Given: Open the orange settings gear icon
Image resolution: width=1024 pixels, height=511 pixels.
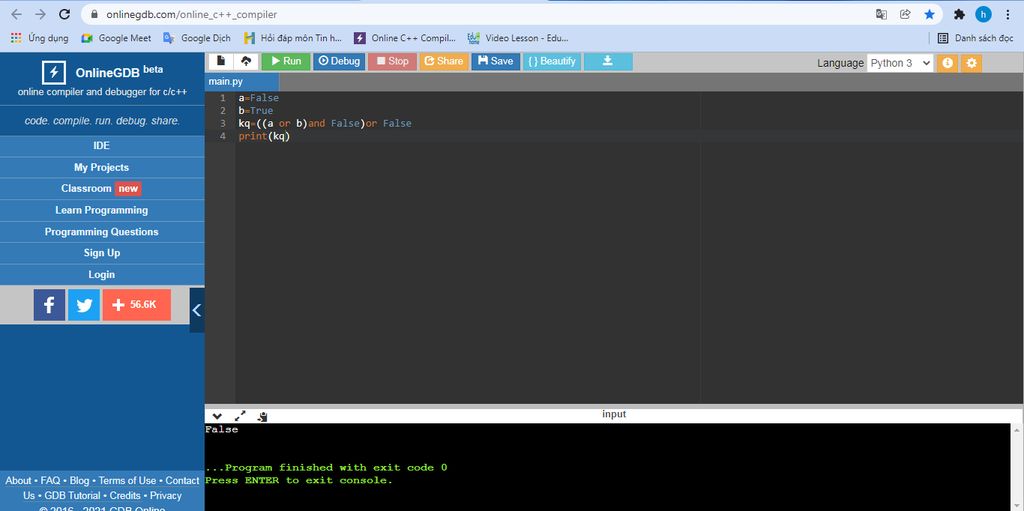Looking at the screenshot, I should (x=972, y=63).
